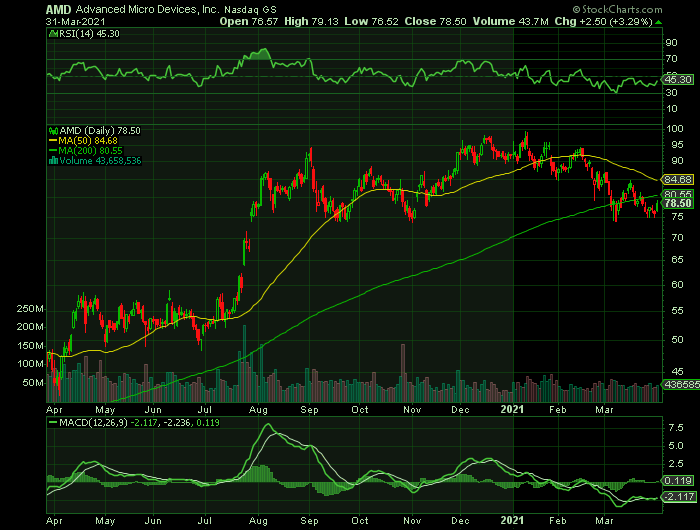Click the 78.50 last price tag

tap(678, 203)
